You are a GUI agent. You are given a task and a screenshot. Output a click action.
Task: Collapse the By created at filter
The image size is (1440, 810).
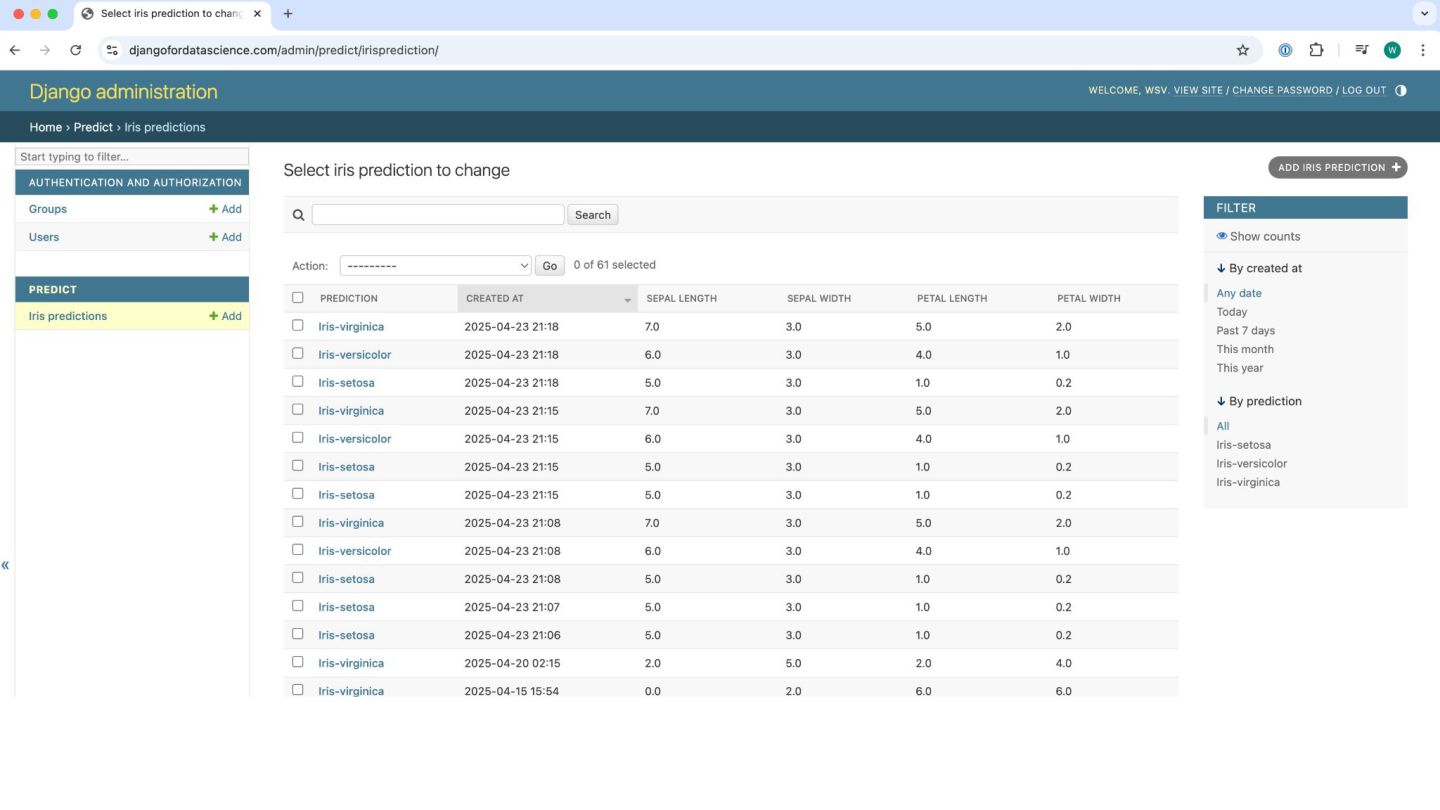coord(1258,268)
